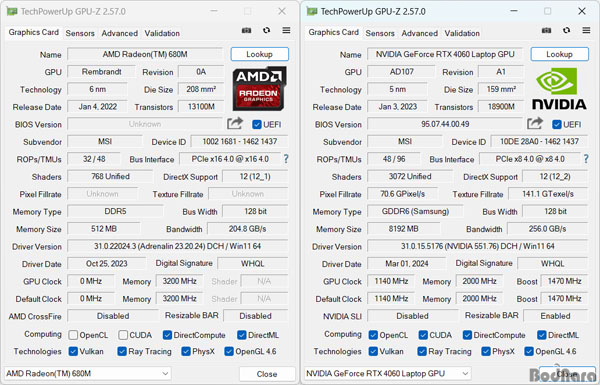Click the NVIDIA logo

click(559, 89)
